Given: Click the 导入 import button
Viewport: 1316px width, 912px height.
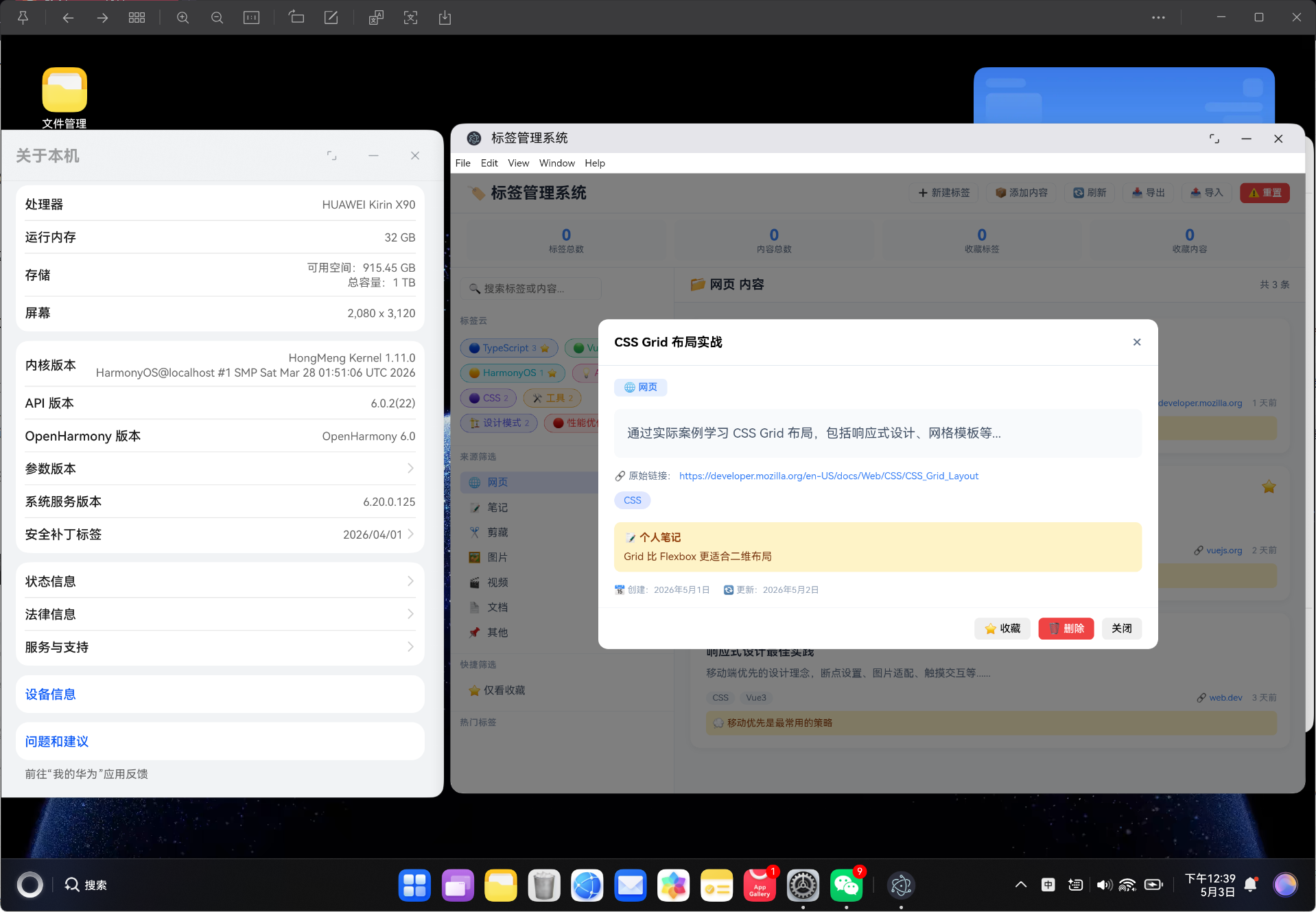Looking at the screenshot, I should (1206, 193).
